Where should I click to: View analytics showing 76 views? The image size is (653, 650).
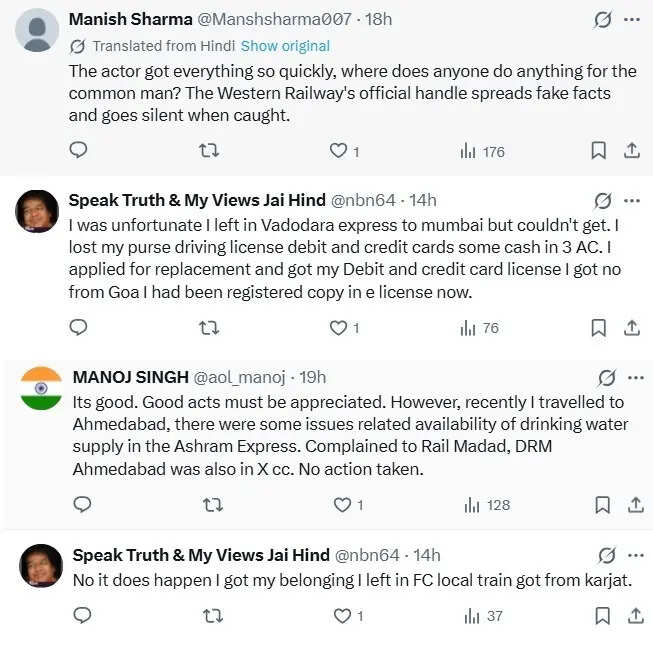tap(480, 327)
